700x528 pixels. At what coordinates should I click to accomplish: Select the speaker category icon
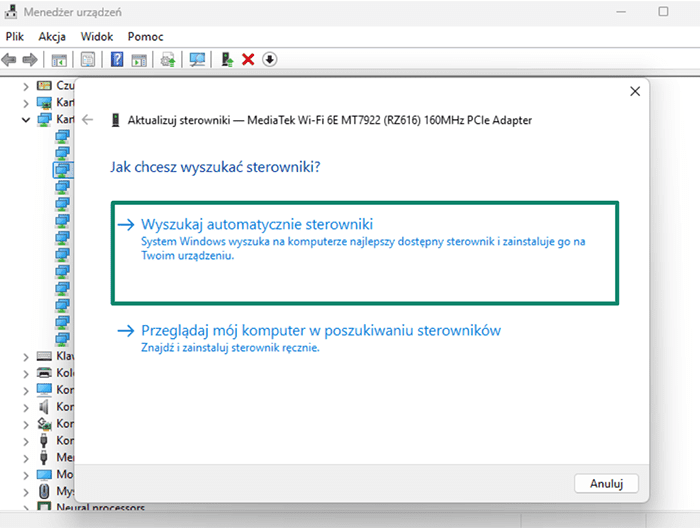point(44,407)
